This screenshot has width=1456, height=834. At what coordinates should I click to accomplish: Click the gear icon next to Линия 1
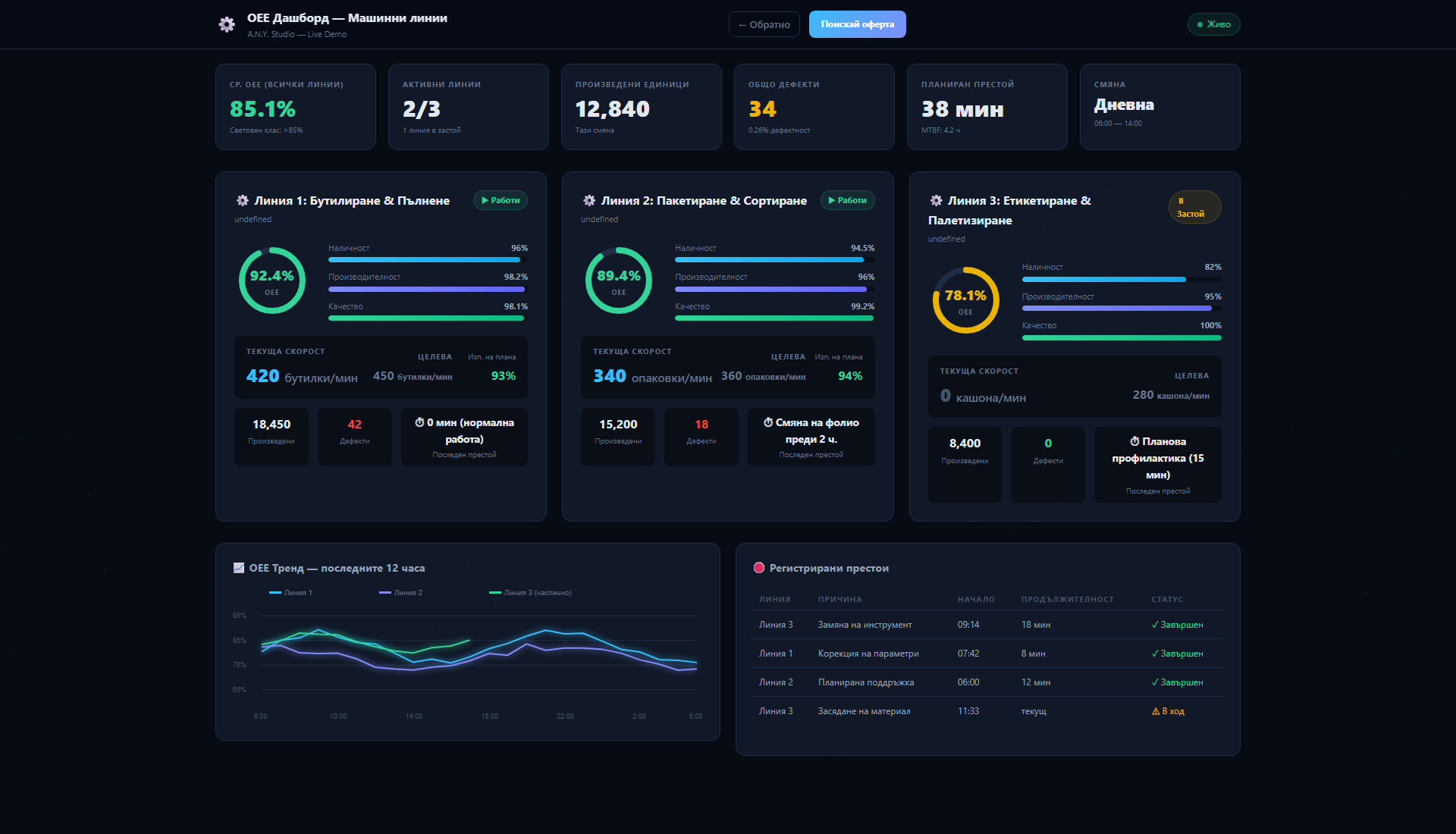point(243,201)
